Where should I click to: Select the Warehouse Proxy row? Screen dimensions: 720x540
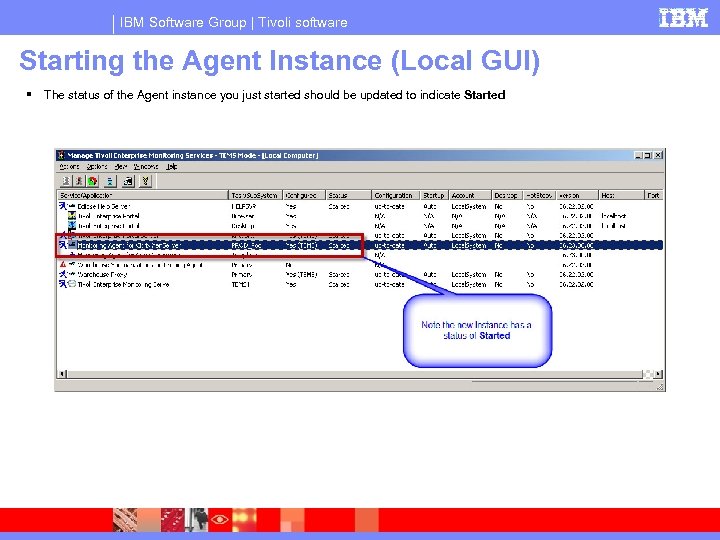360,274
